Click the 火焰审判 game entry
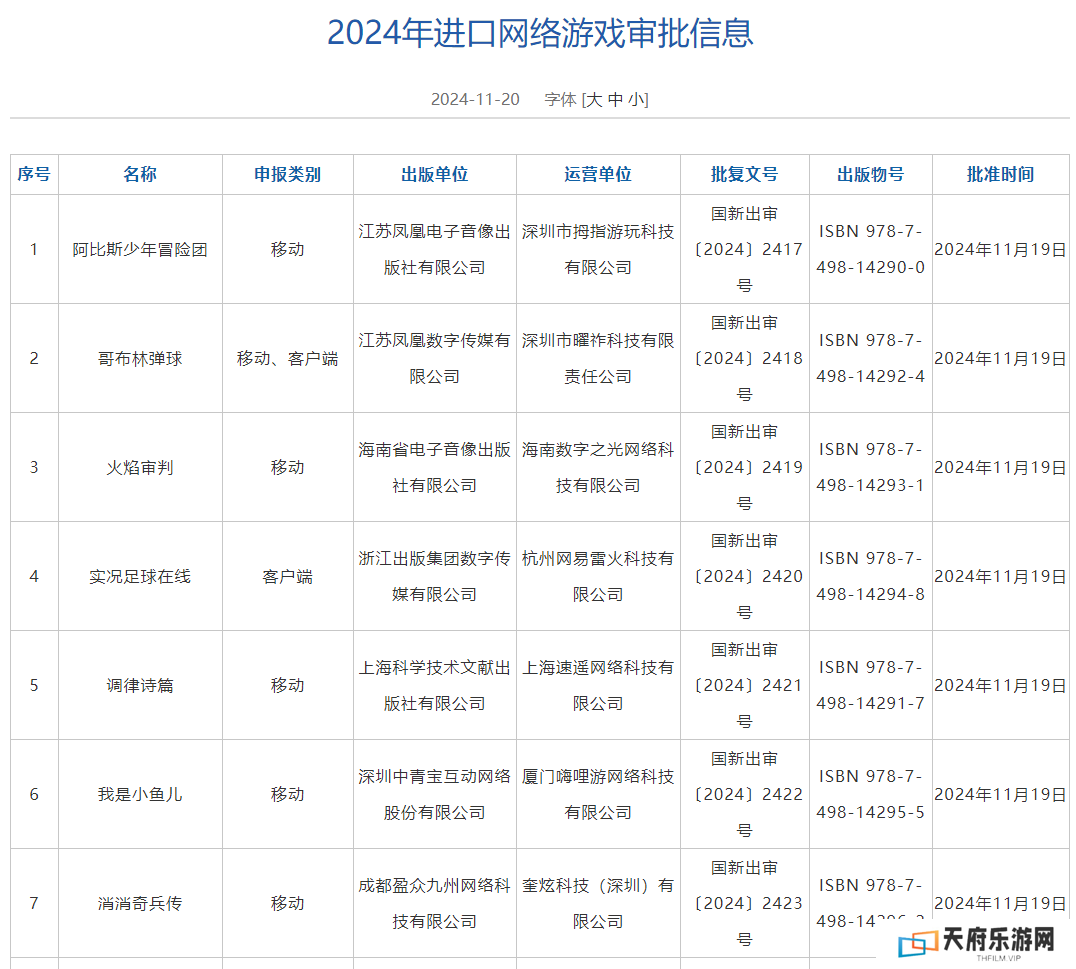Image resolution: width=1076 pixels, height=969 pixels. [x=140, y=468]
